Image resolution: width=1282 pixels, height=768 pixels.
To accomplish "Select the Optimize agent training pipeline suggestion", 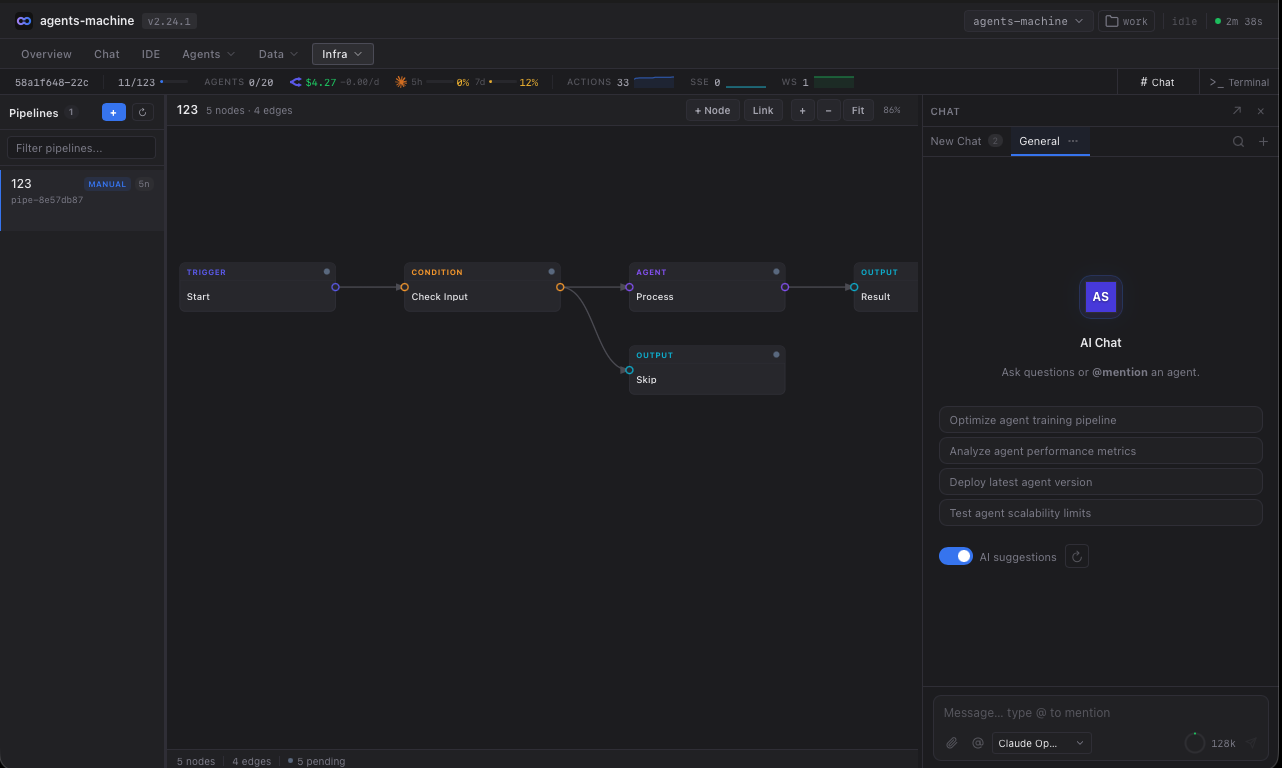I will pos(1100,420).
